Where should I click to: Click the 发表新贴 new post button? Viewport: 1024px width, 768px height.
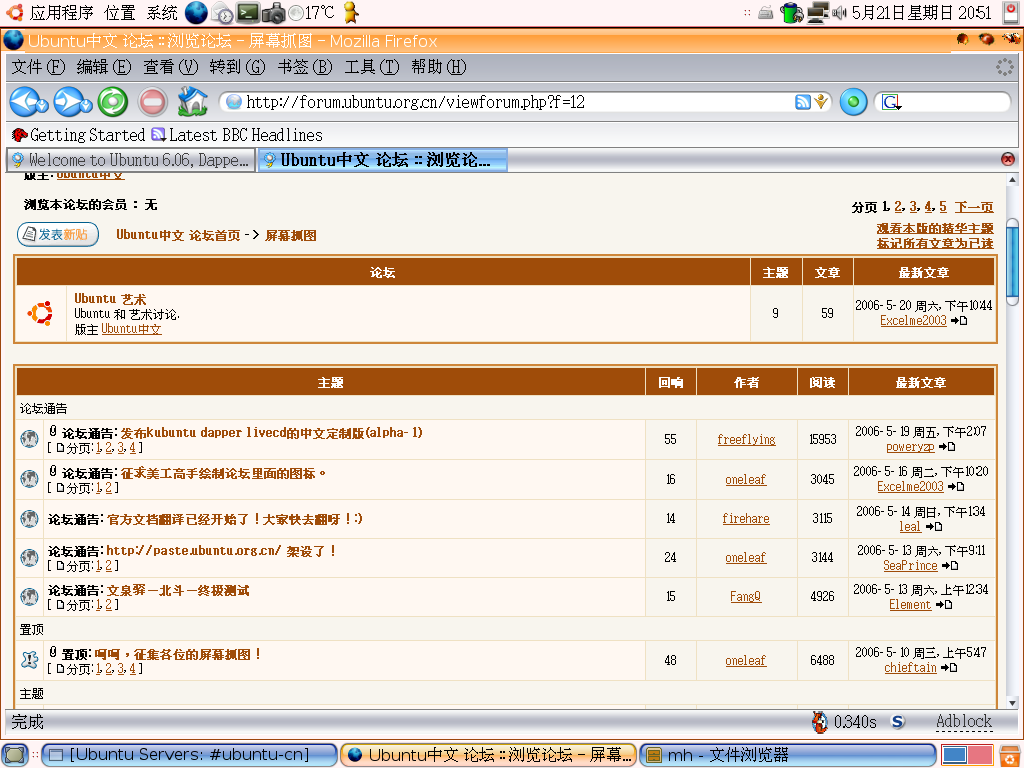pyautogui.click(x=58, y=234)
